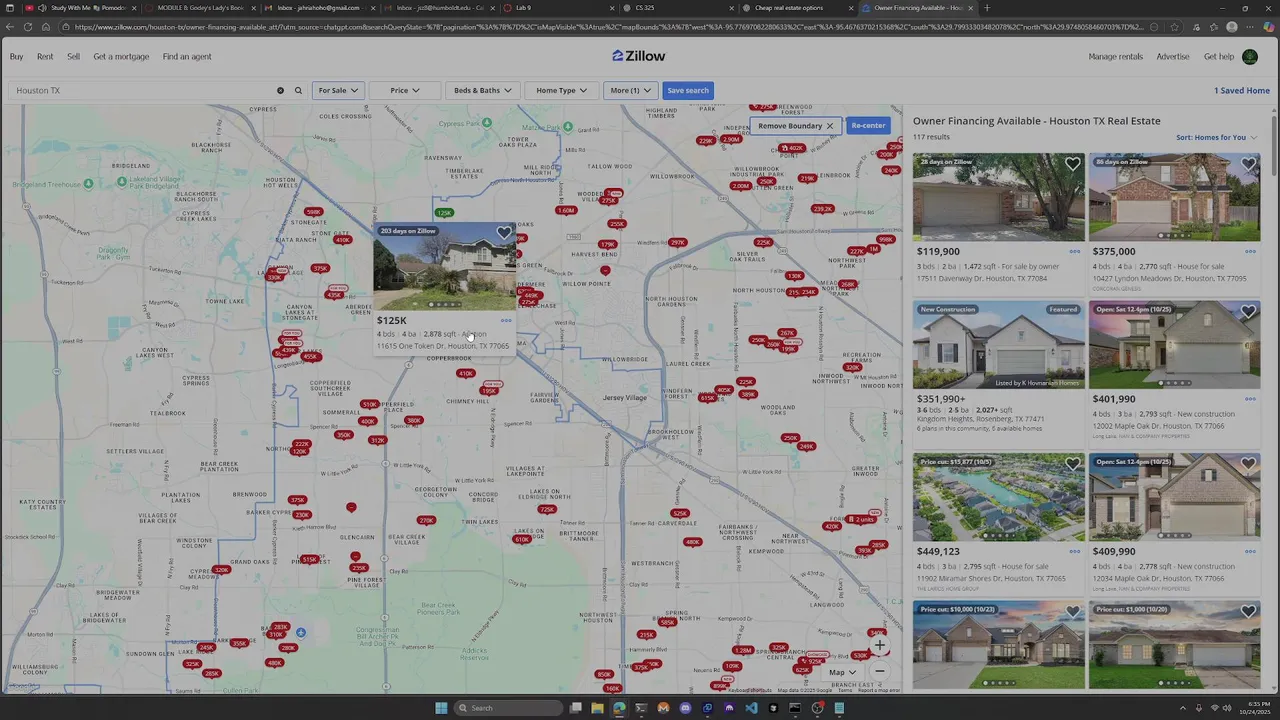Open the Rent menu

tap(45, 56)
